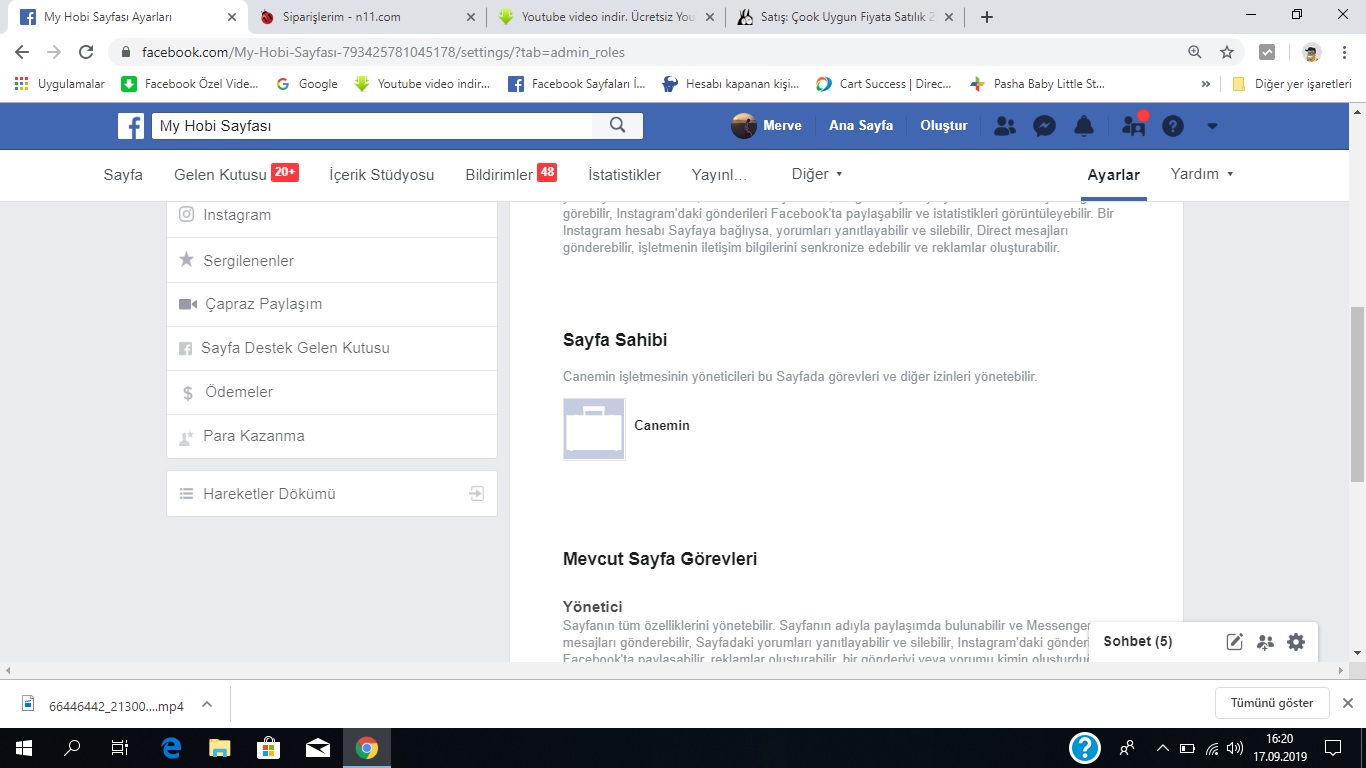The height and width of the screenshot is (768, 1366).
Task: Switch to the İstatistikler tab
Action: tap(624, 175)
